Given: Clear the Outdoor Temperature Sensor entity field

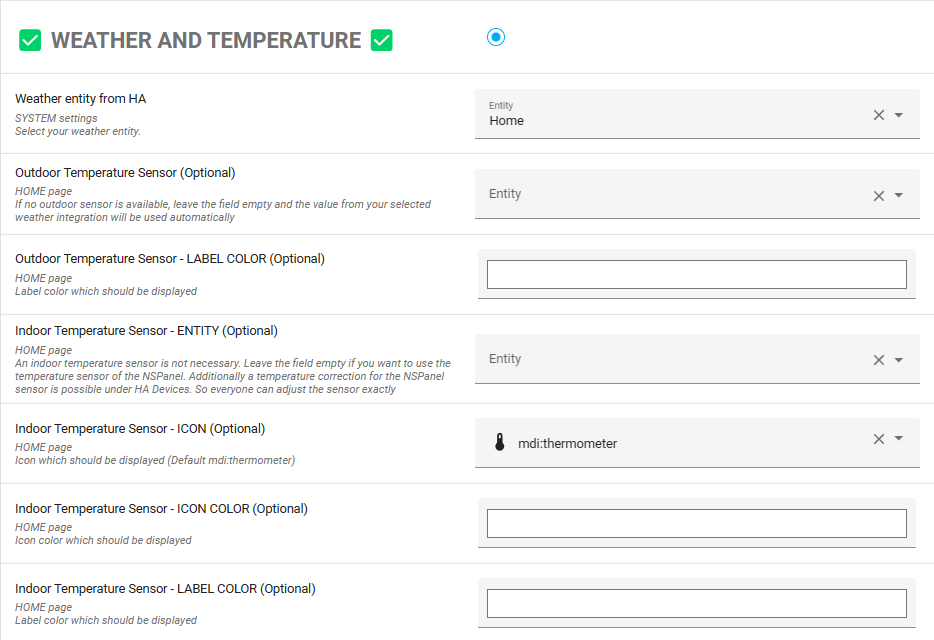Looking at the screenshot, I should coord(879,195).
